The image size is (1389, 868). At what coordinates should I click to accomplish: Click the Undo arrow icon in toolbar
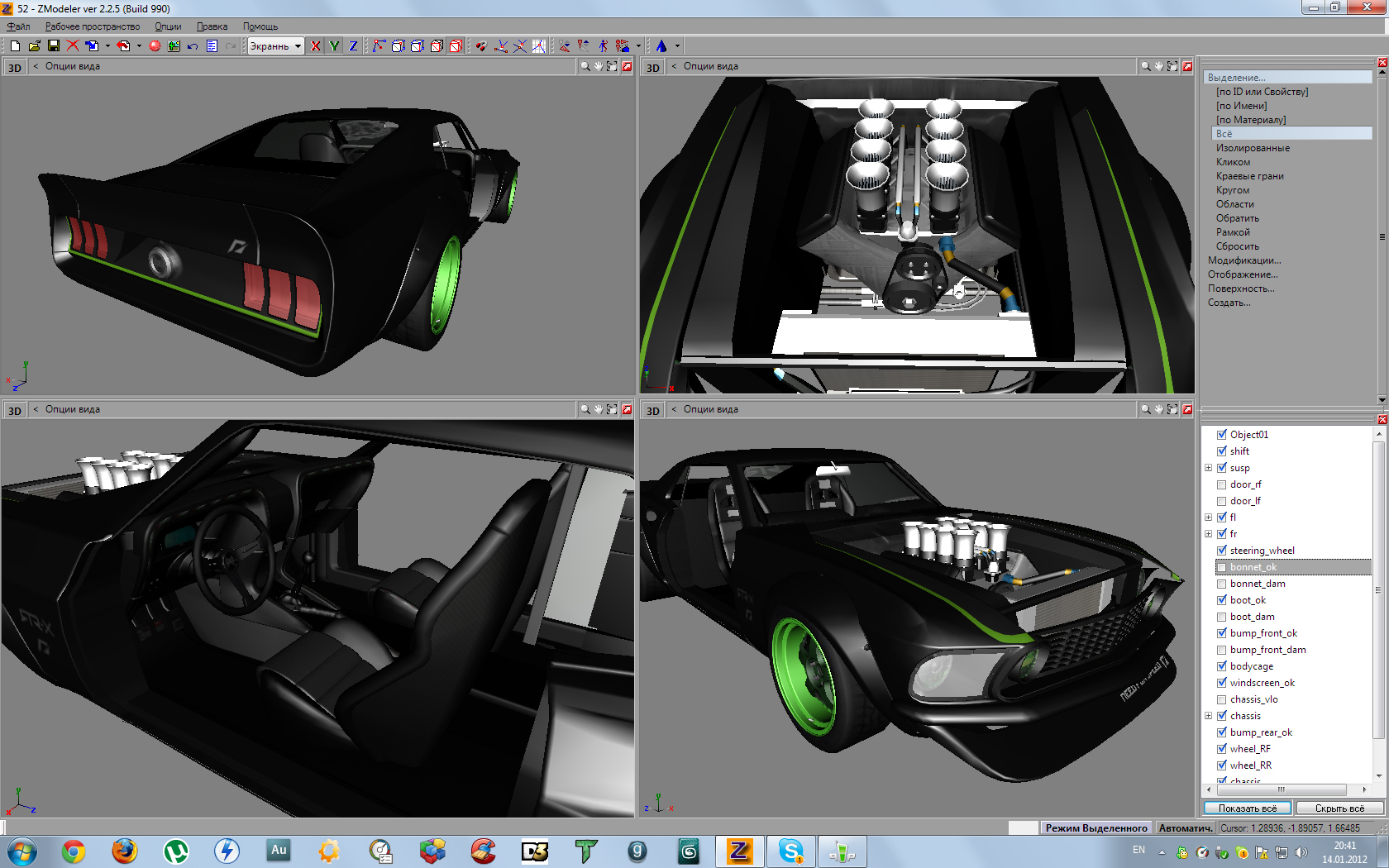coord(193,46)
